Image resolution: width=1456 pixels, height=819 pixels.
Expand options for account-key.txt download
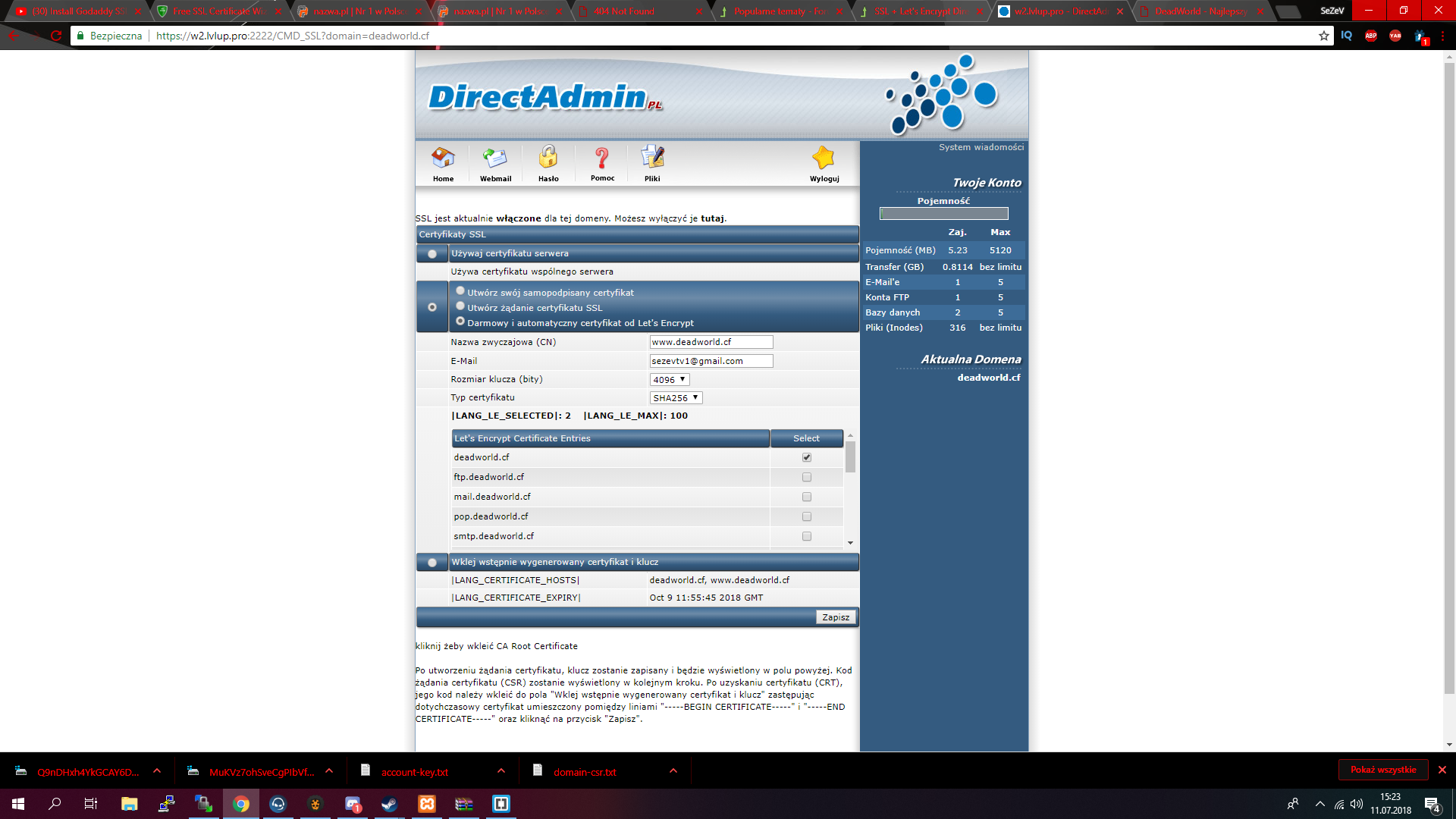click(501, 771)
